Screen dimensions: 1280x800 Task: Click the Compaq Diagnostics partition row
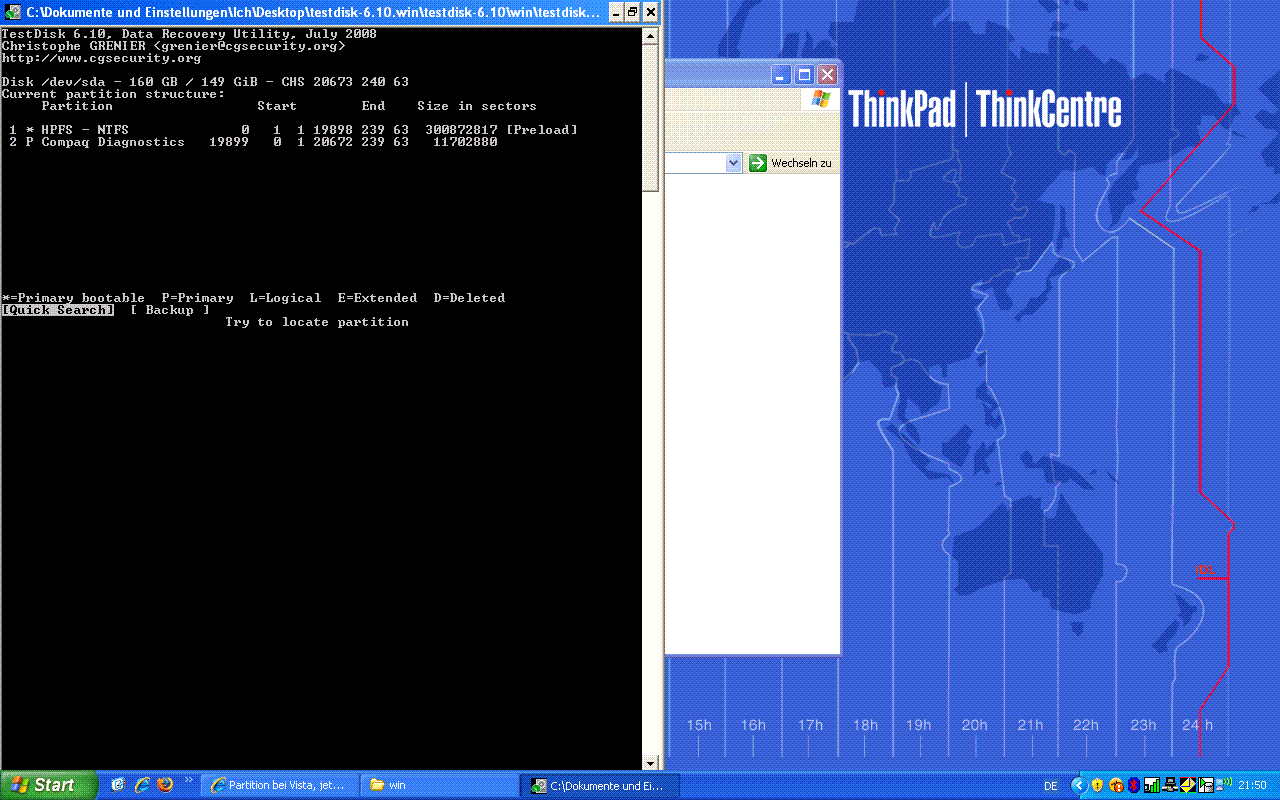pos(253,142)
